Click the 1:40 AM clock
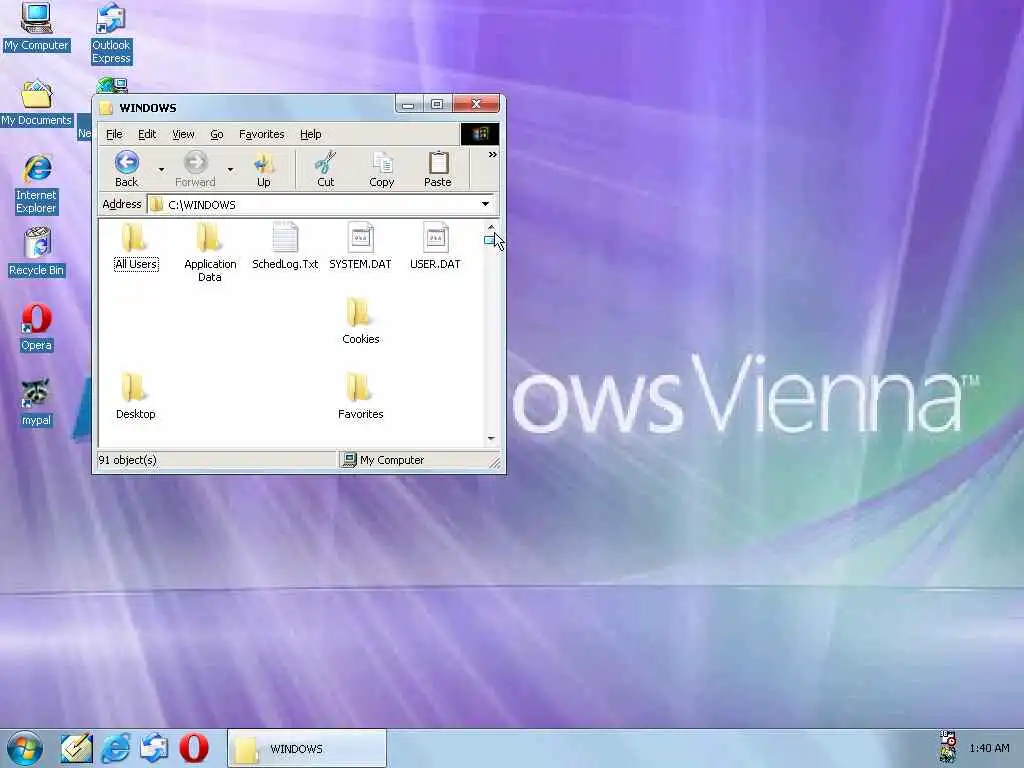The image size is (1024, 768). coord(989,748)
